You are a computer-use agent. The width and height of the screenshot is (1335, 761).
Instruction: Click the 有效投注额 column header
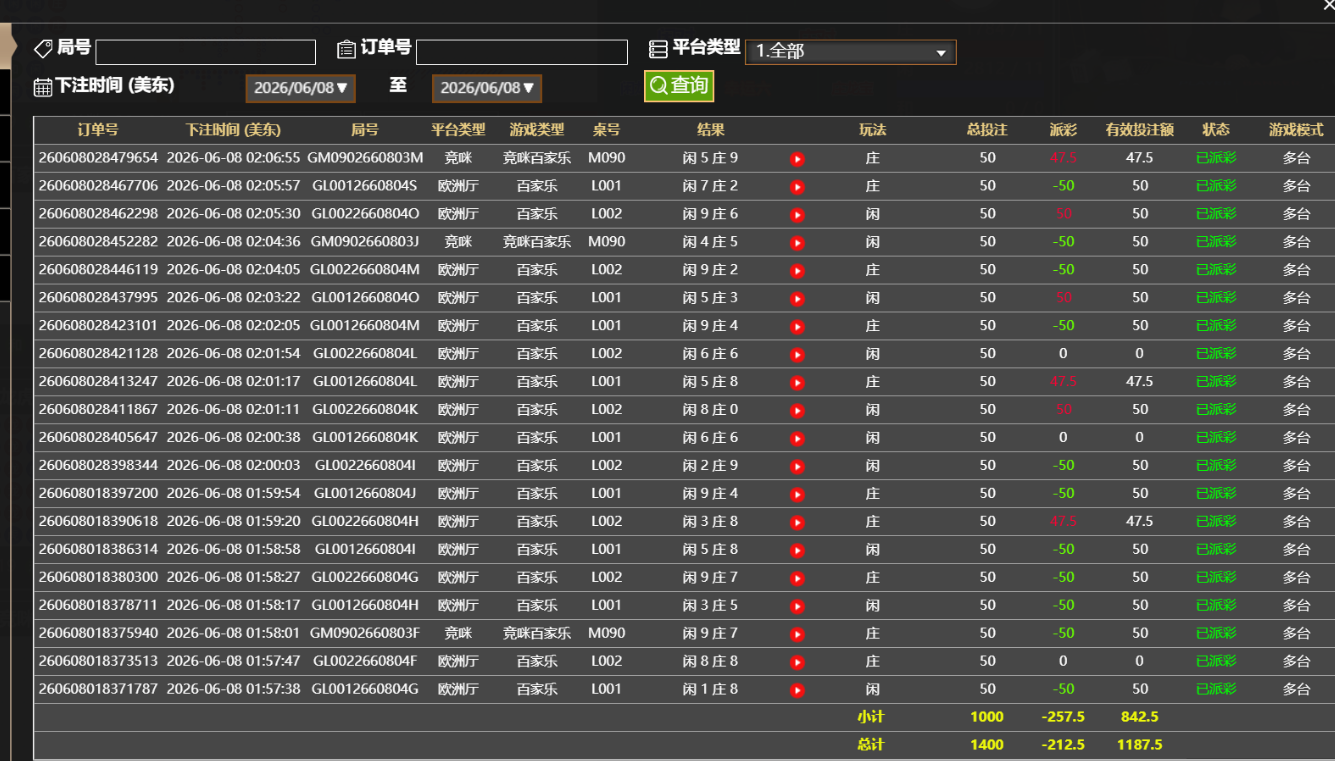(x=1139, y=130)
